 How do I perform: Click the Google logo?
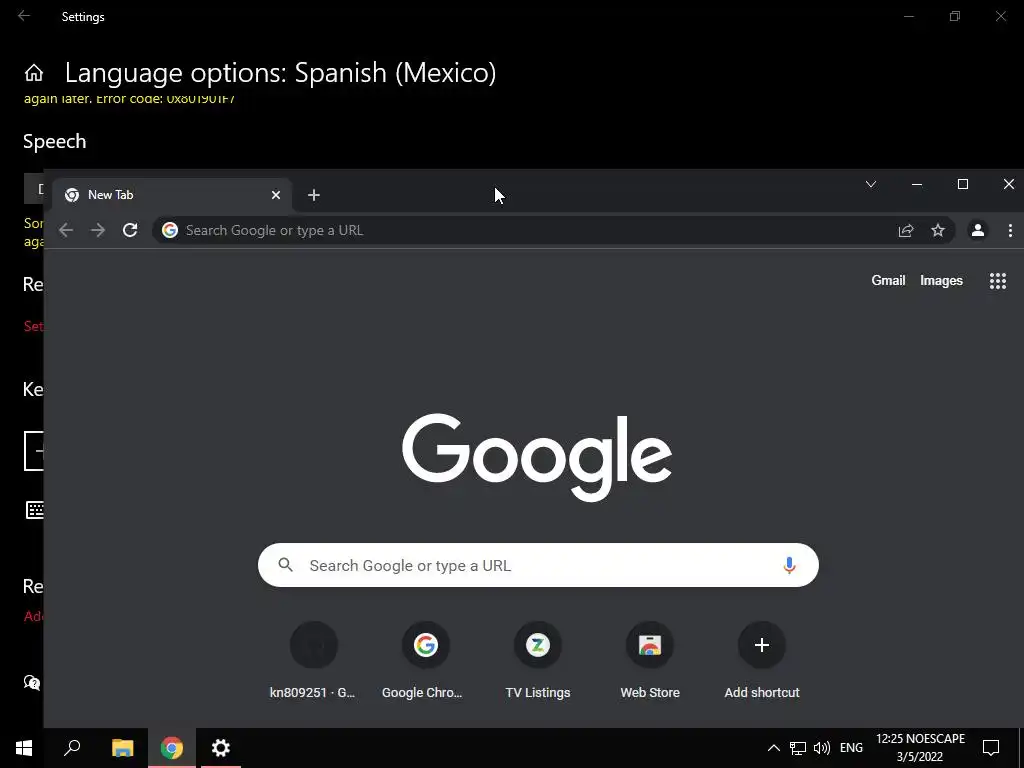coord(537,457)
